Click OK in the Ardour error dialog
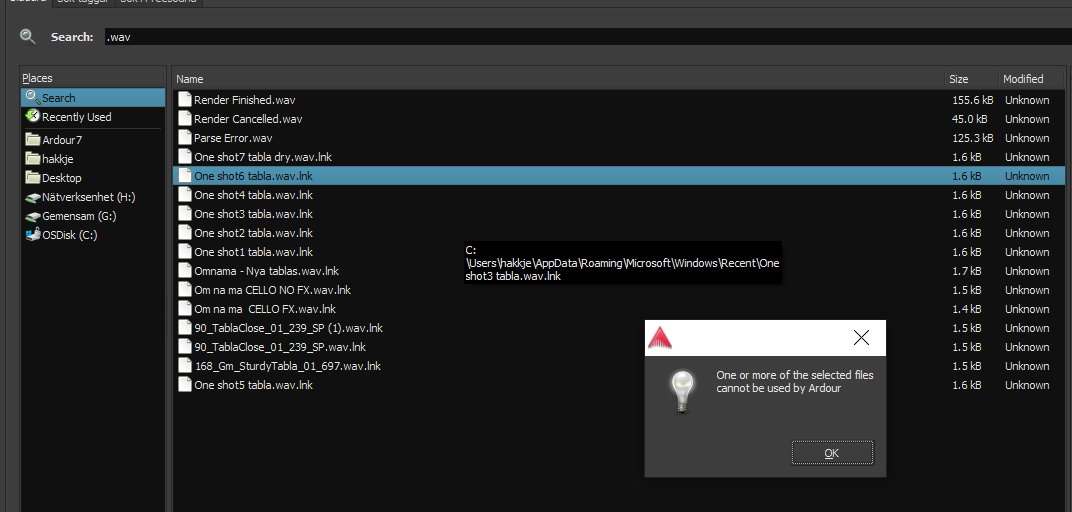The image size is (1072, 512). coord(831,453)
